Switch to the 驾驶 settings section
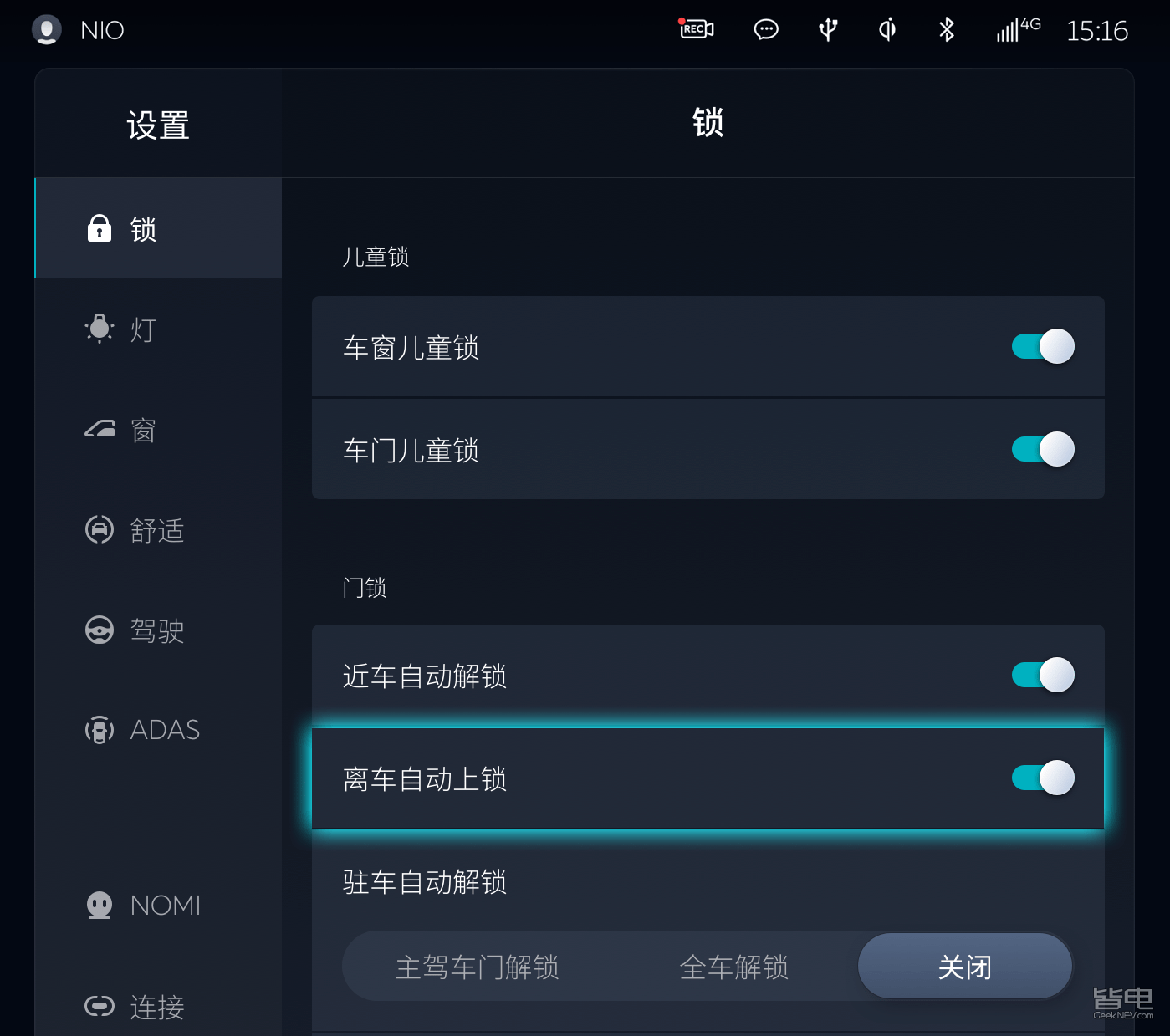 156,630
